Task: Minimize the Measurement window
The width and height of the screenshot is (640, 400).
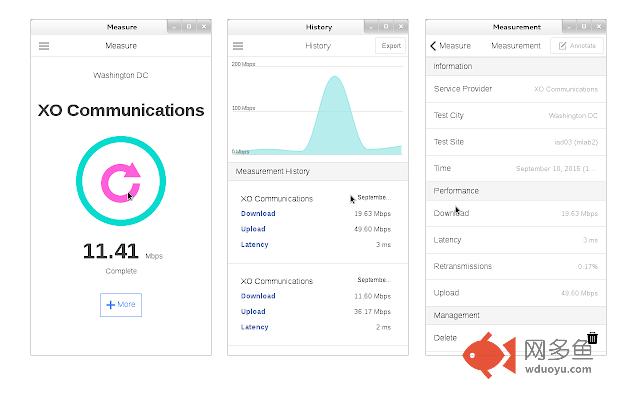Action: [569, 27]
